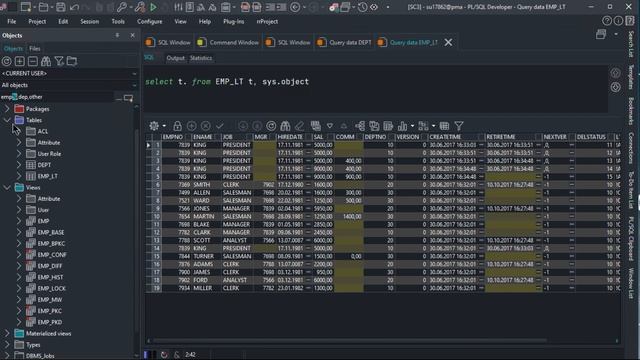The image size is (640, 360).
Task: Collapse the Tables folder
Action: (x=7, y=120)
